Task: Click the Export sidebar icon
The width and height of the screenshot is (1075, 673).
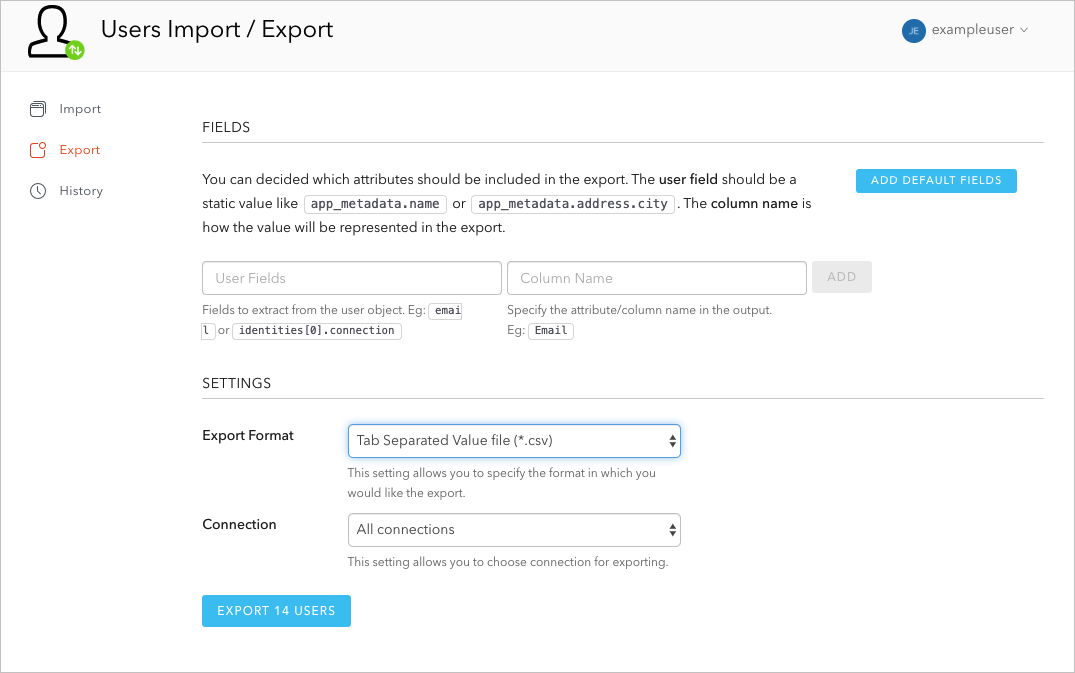Action: (38, 150)
